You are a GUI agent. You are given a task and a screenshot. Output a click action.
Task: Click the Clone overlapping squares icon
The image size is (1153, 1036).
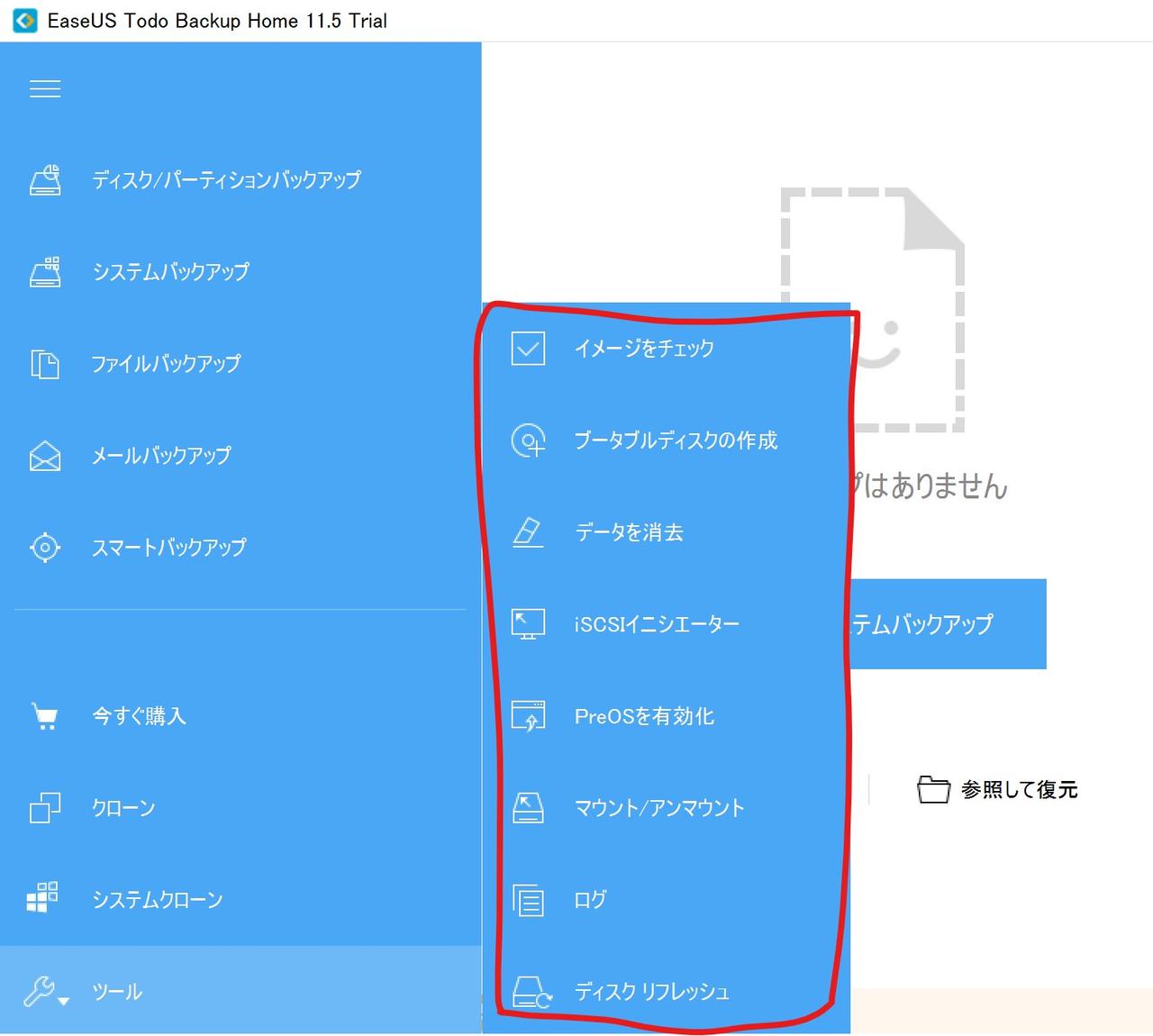(45, 808)
